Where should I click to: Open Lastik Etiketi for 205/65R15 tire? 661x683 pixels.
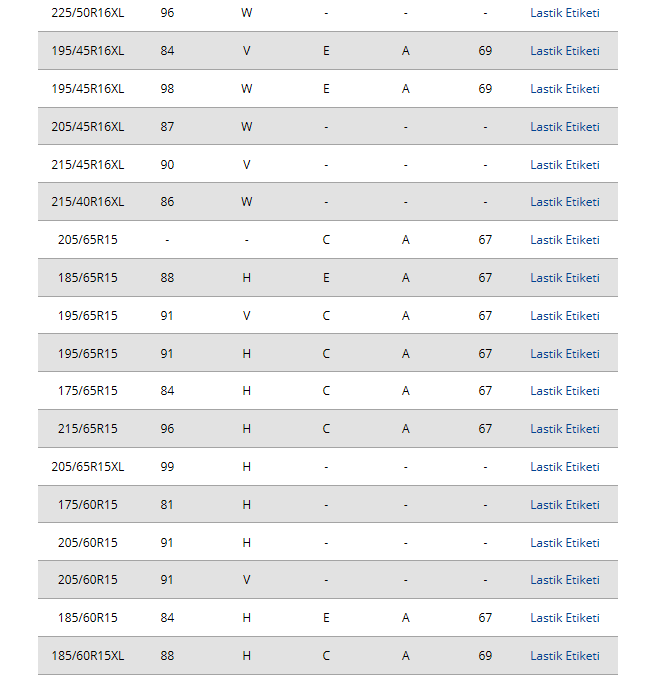tap(564, 240)
